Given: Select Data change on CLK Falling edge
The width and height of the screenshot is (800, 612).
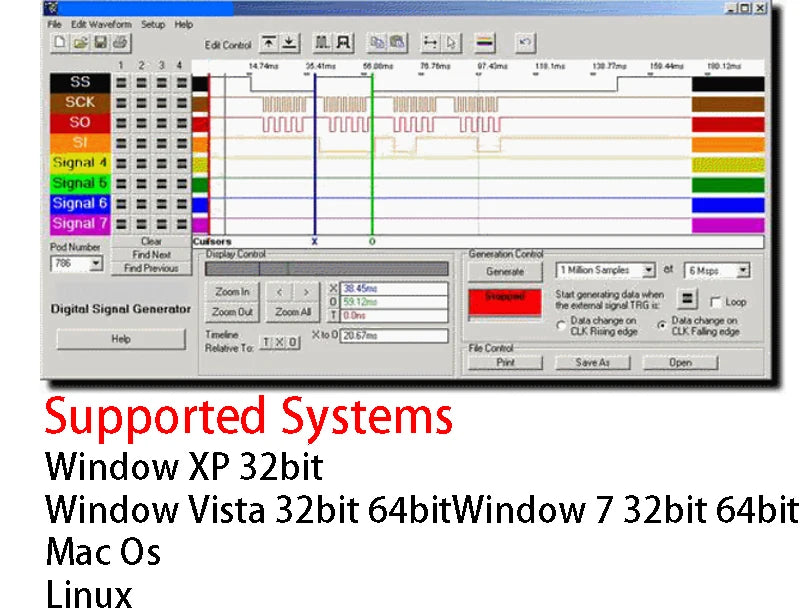Looking at the screenshot, I should (x=662, y=325).
